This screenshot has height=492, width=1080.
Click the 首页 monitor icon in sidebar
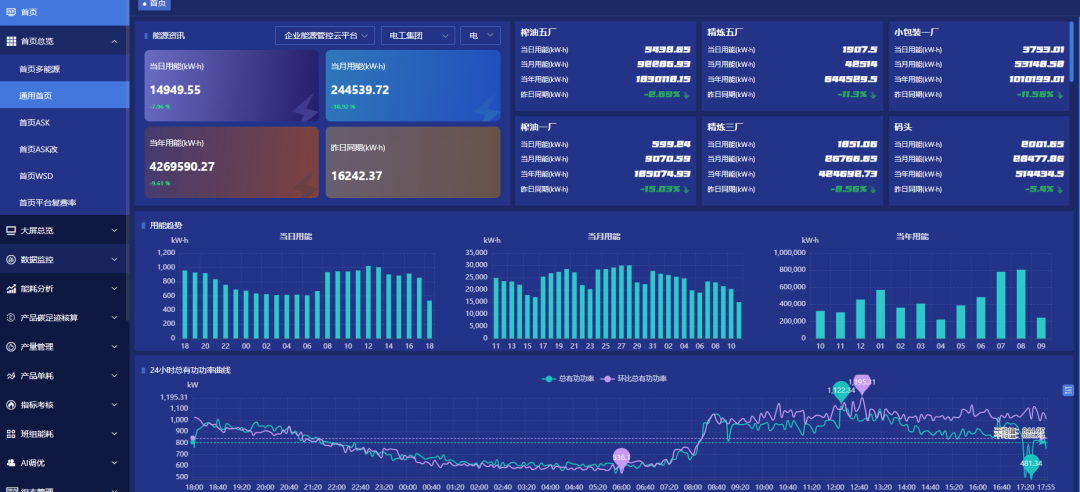(x=11, y=12)
